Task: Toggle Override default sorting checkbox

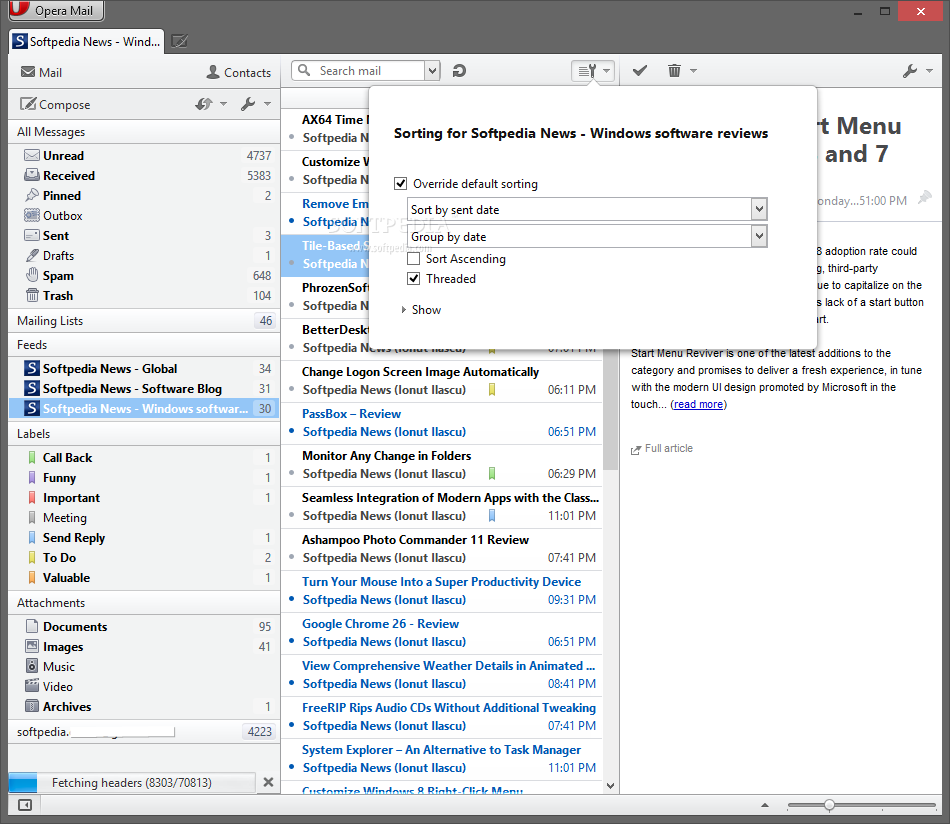Action: pos(400,184)
